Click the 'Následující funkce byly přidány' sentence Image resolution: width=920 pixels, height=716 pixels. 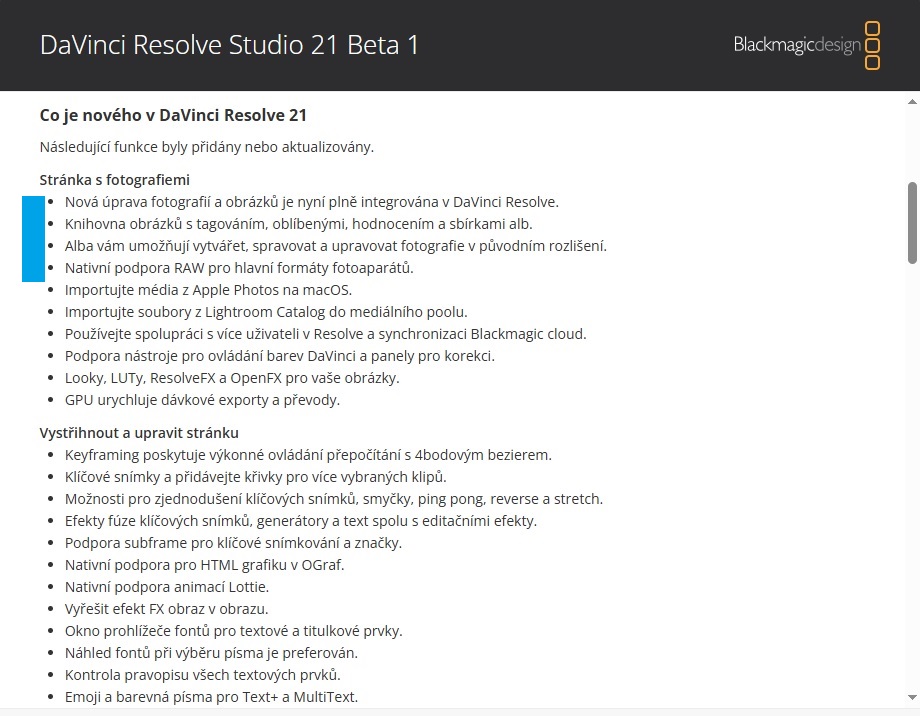[x=207, y=147]
